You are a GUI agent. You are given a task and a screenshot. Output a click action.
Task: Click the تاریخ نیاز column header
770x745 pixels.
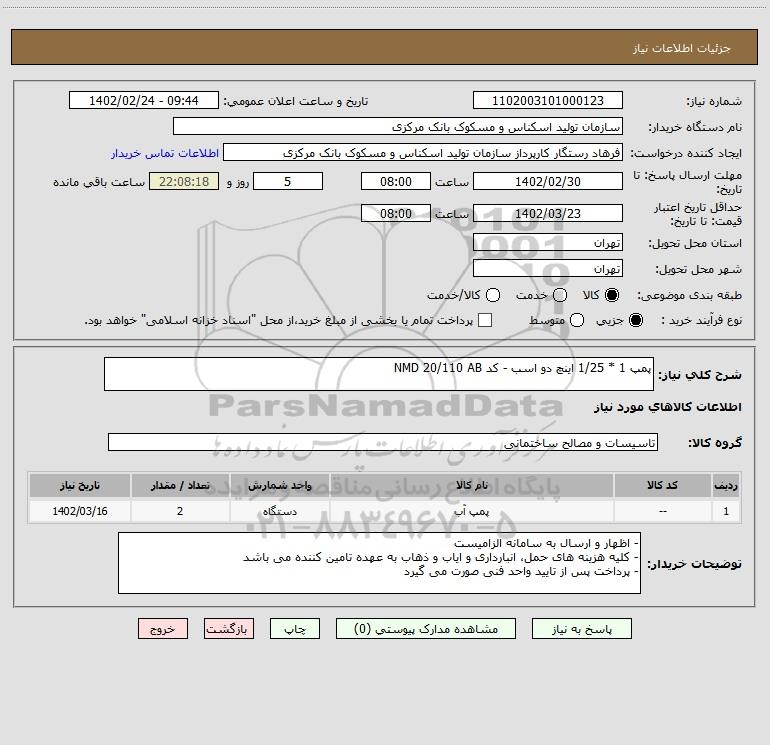(x=80, y=486)
